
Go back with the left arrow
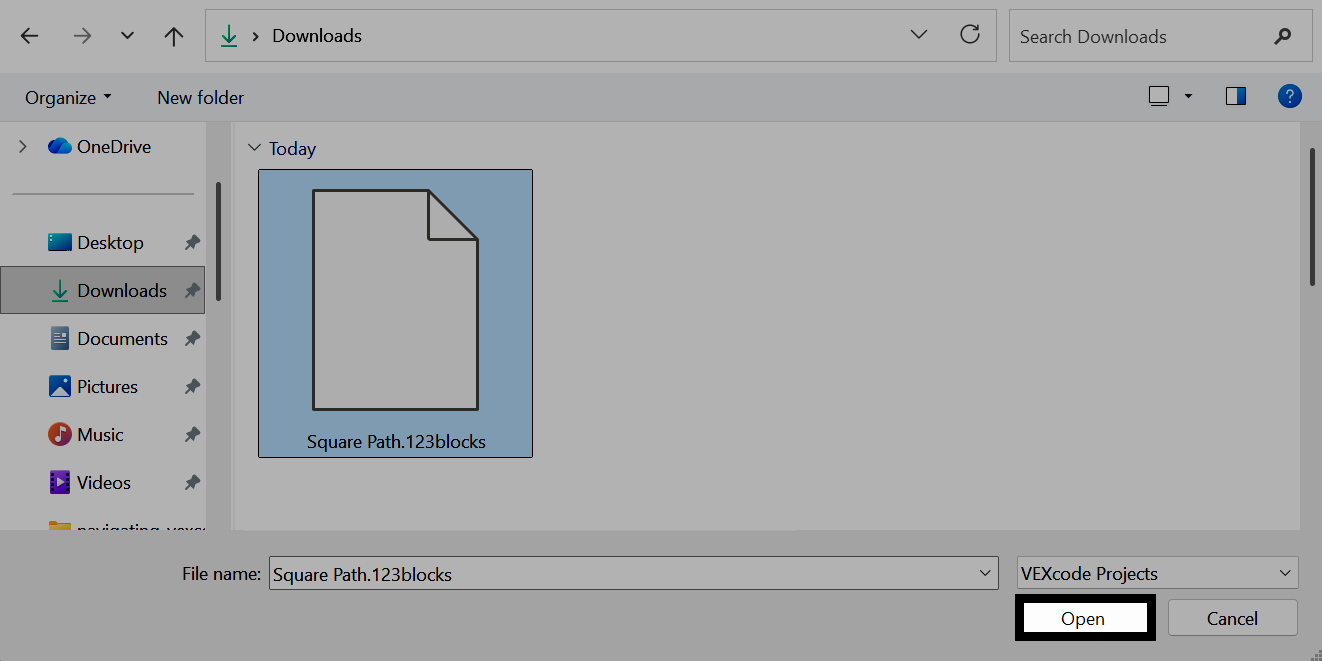(x=30, y=36)
